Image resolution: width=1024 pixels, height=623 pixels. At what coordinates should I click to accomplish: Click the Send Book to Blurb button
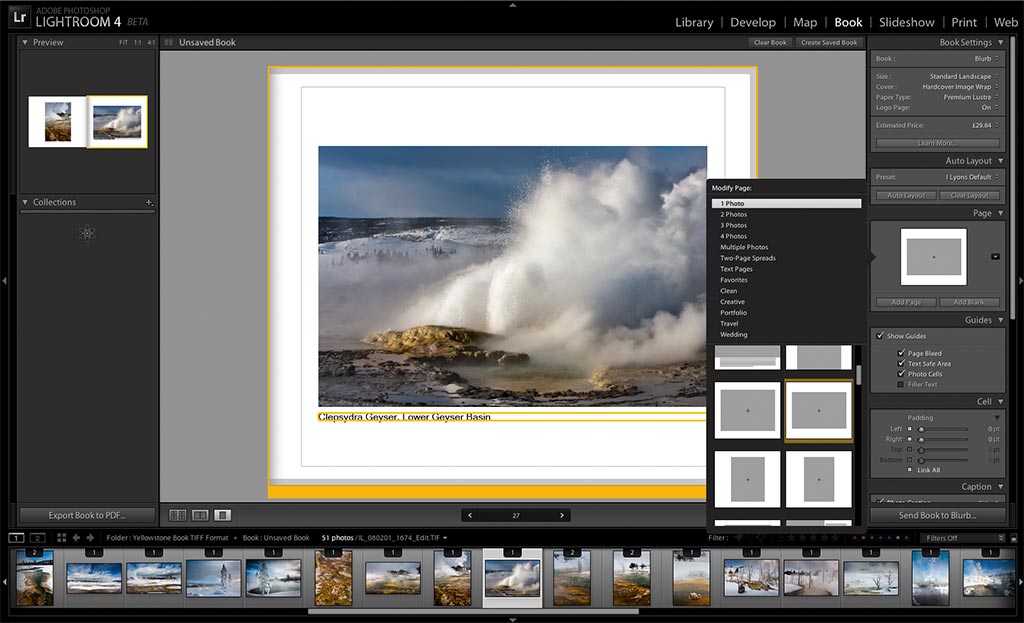pyautogui.click(x=937, y=515)
